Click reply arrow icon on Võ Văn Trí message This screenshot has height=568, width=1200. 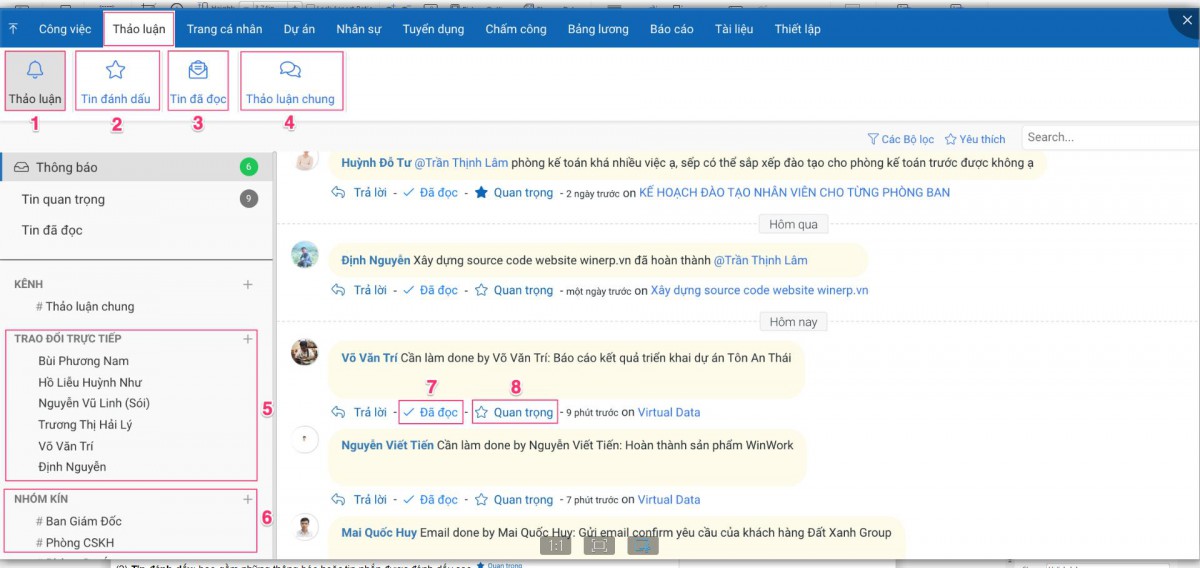(338, 412)
